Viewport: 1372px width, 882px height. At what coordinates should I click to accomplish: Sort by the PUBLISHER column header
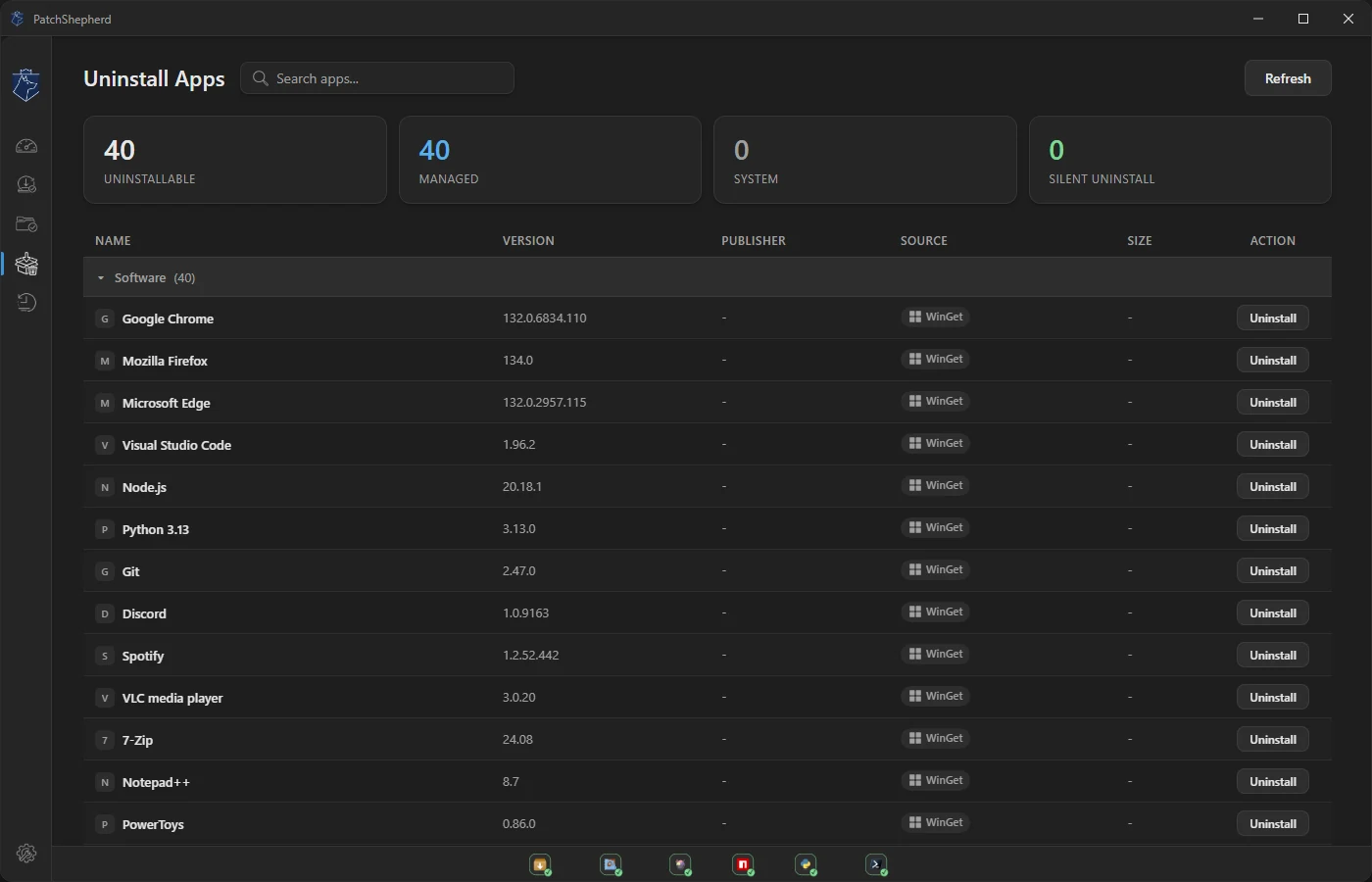pyautogui.click(x=754, y=241)
